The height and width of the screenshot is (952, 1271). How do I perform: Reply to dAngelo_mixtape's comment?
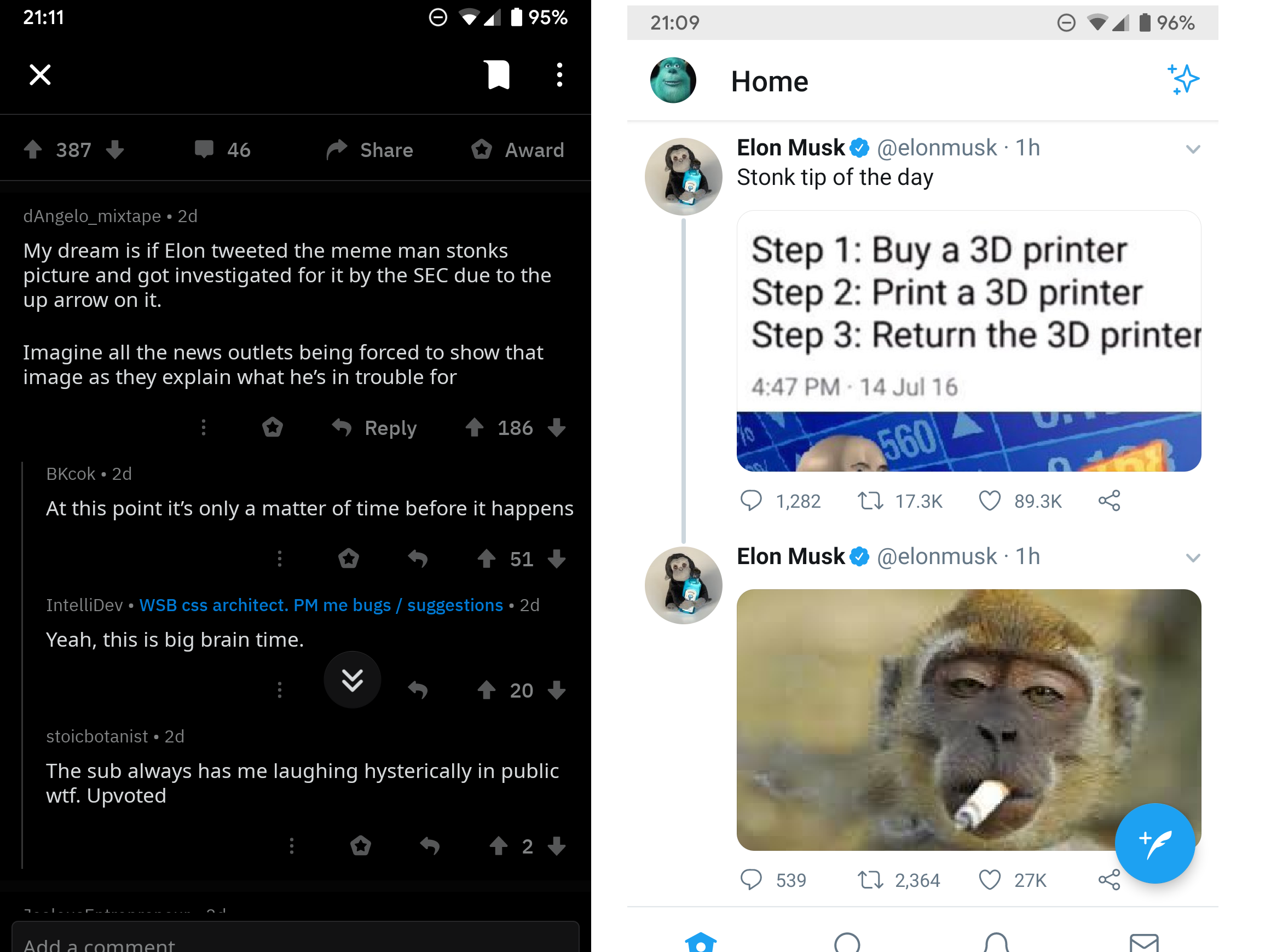pos(375,428)
